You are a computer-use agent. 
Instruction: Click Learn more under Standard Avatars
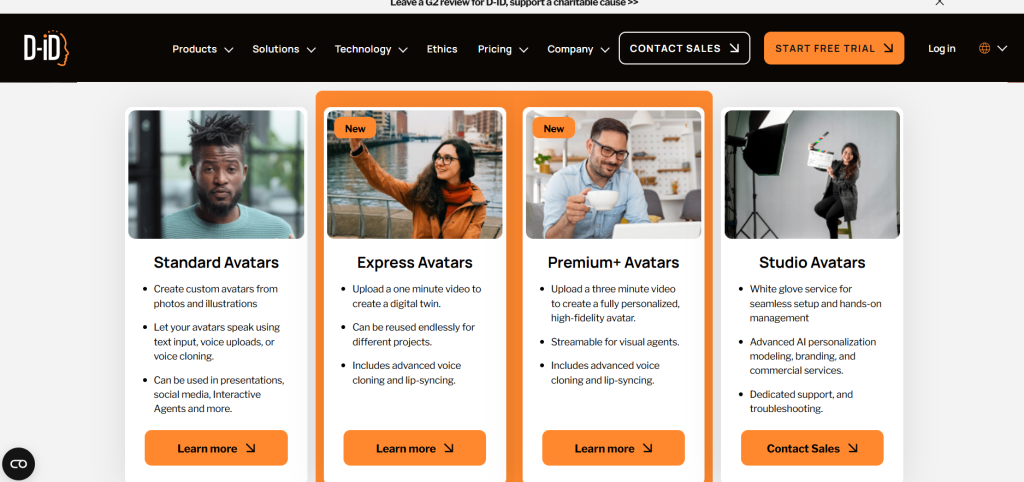[x=216, y=448]
